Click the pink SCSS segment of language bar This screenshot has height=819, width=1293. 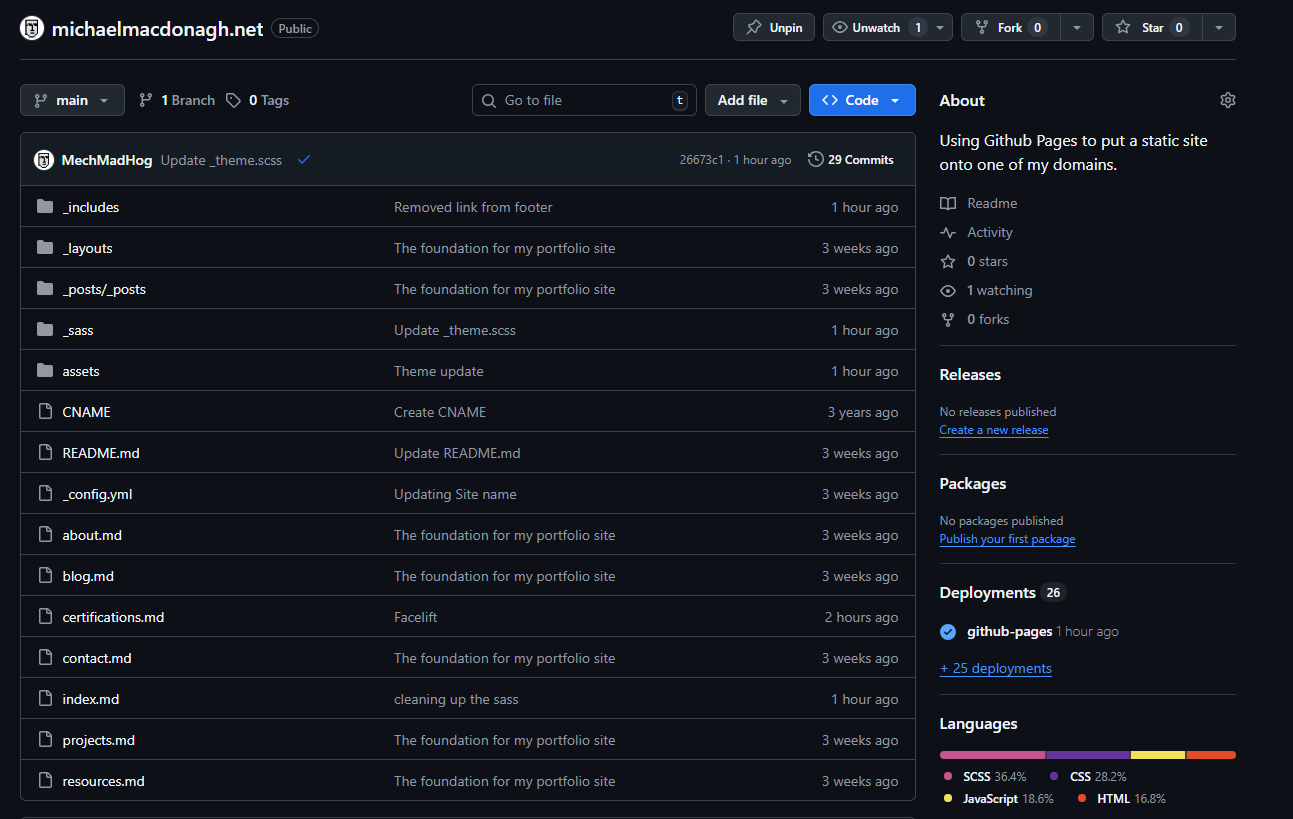point(992,755)
